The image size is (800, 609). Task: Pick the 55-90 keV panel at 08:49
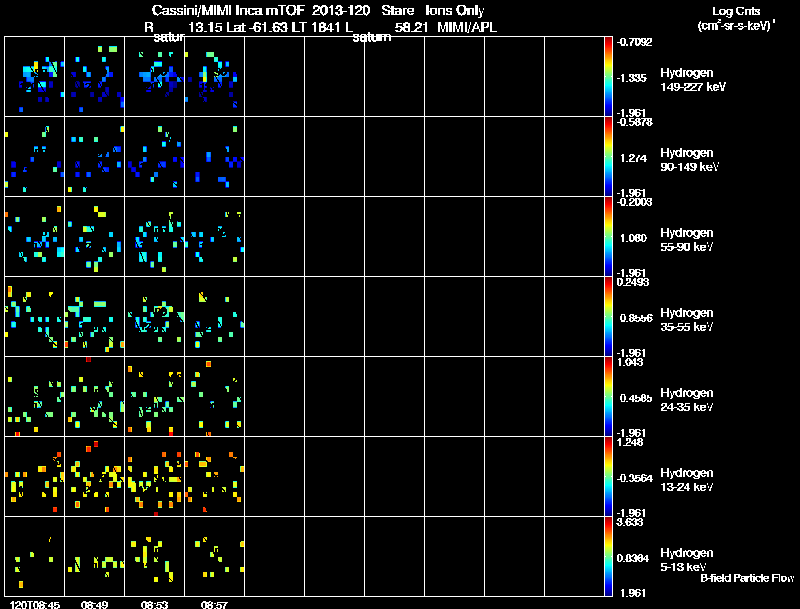point(94,237)
